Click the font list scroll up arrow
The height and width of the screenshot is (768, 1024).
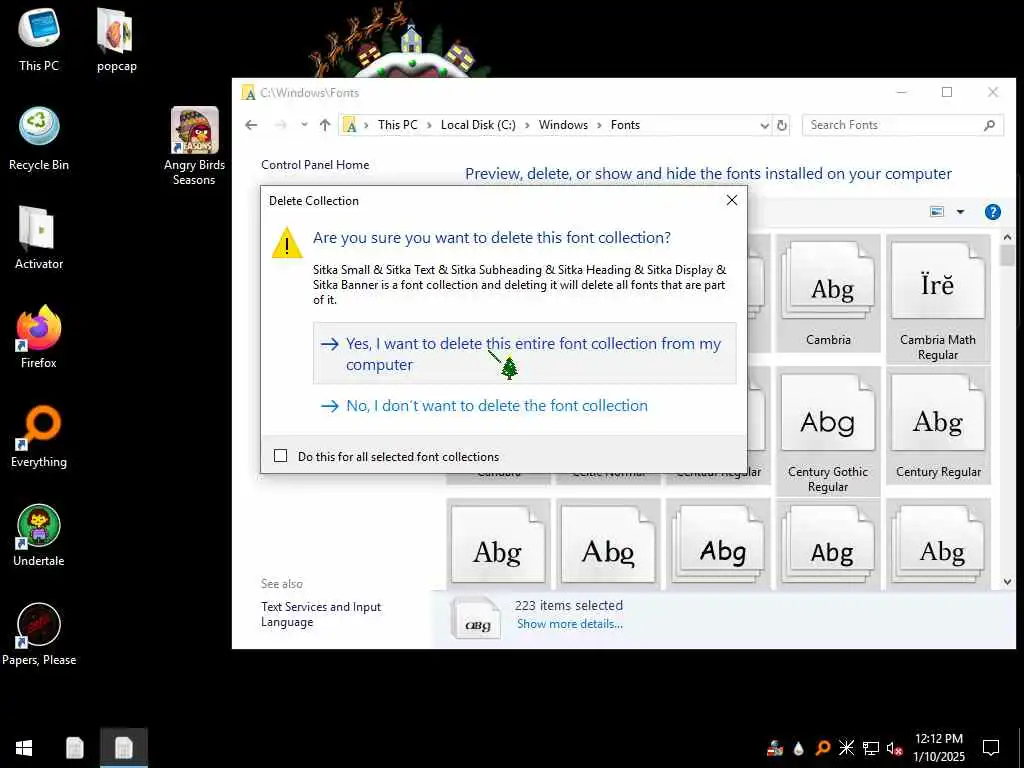click(x=1007, y=237)
